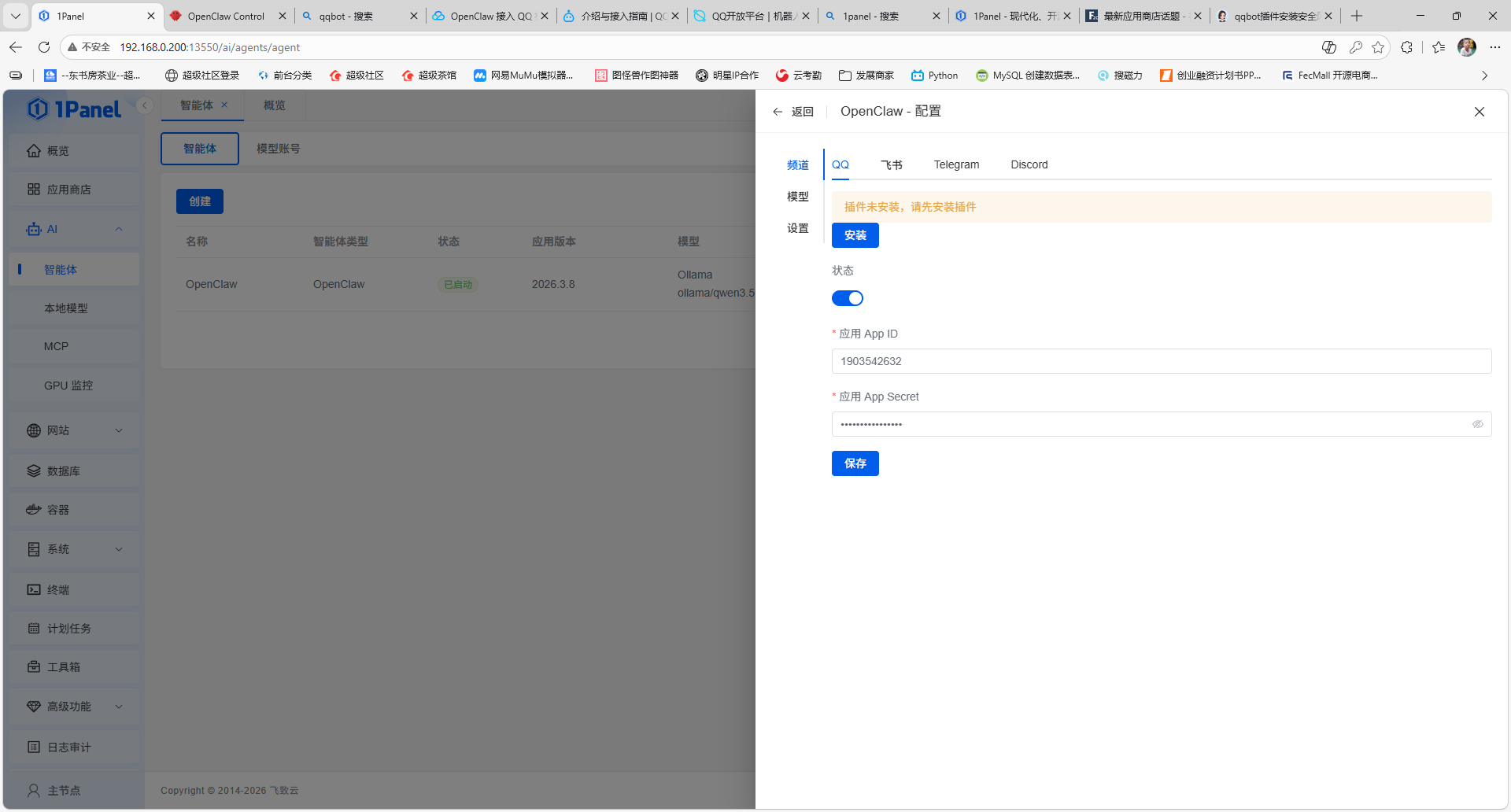
Task: Click the password key icon in address bar
Action: pos(1355,47)
